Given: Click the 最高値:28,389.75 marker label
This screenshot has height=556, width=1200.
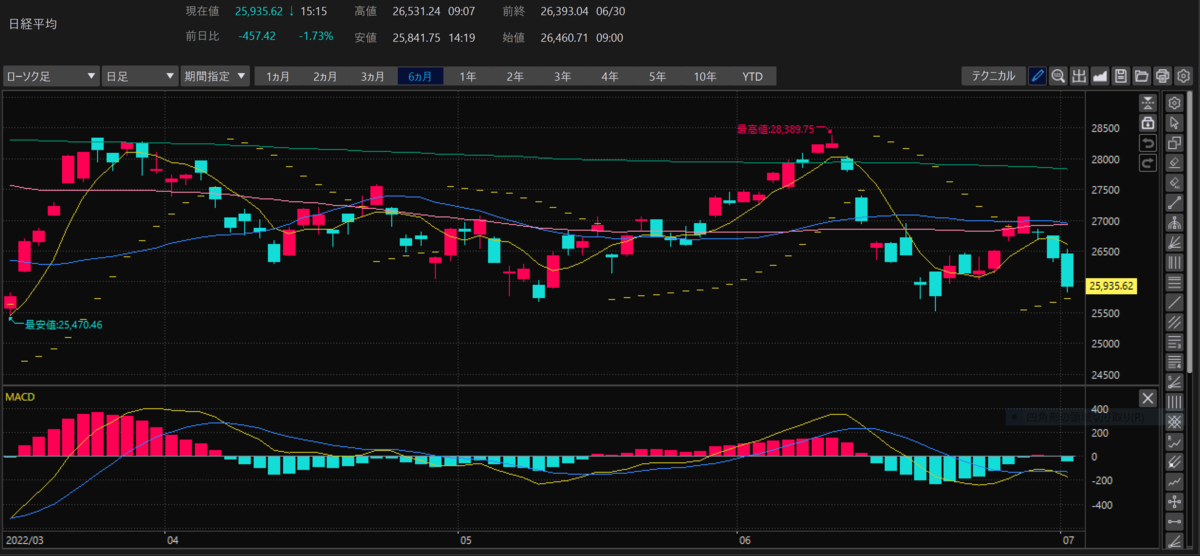Looking at the screenshot, I should tap(775, 129).
